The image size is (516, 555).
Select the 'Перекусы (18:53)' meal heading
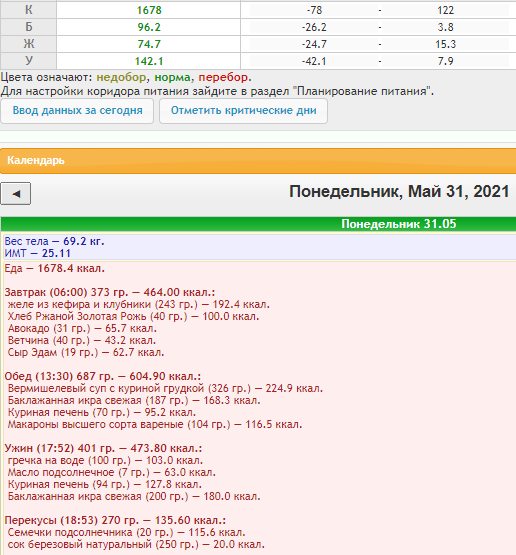tap(115, 520)
